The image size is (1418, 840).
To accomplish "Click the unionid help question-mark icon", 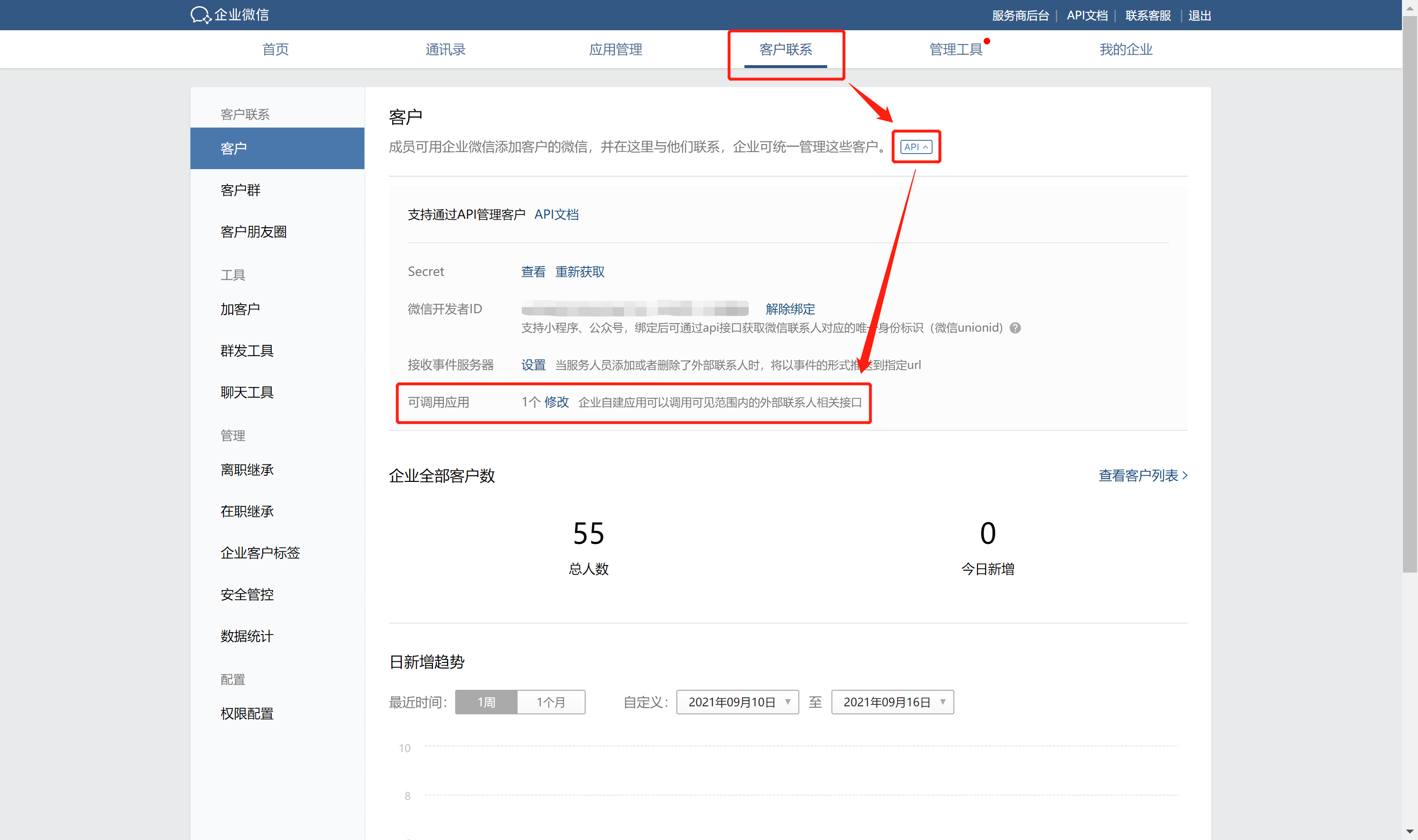I will point(1015,328).
